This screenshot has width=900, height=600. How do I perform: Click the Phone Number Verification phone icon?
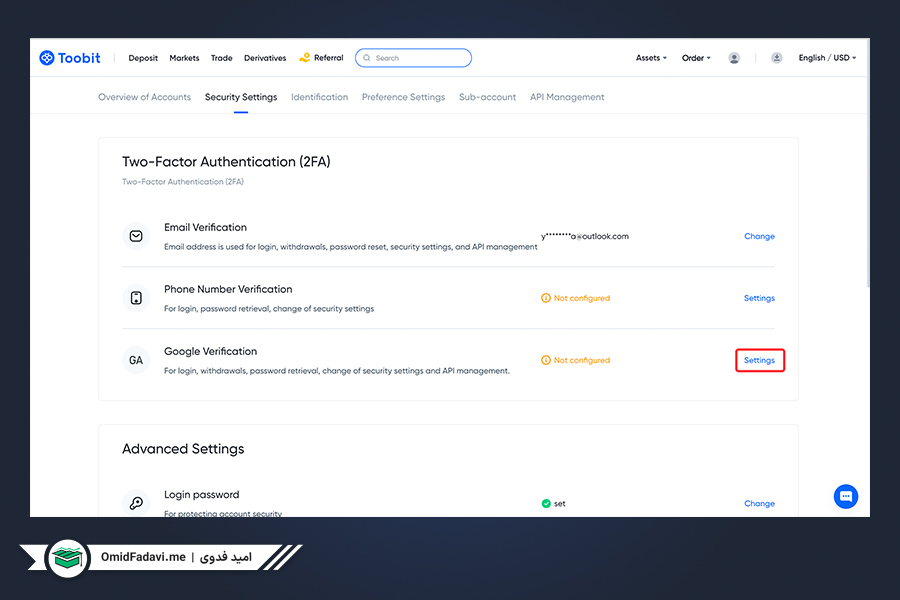click(x=136, y=298)
